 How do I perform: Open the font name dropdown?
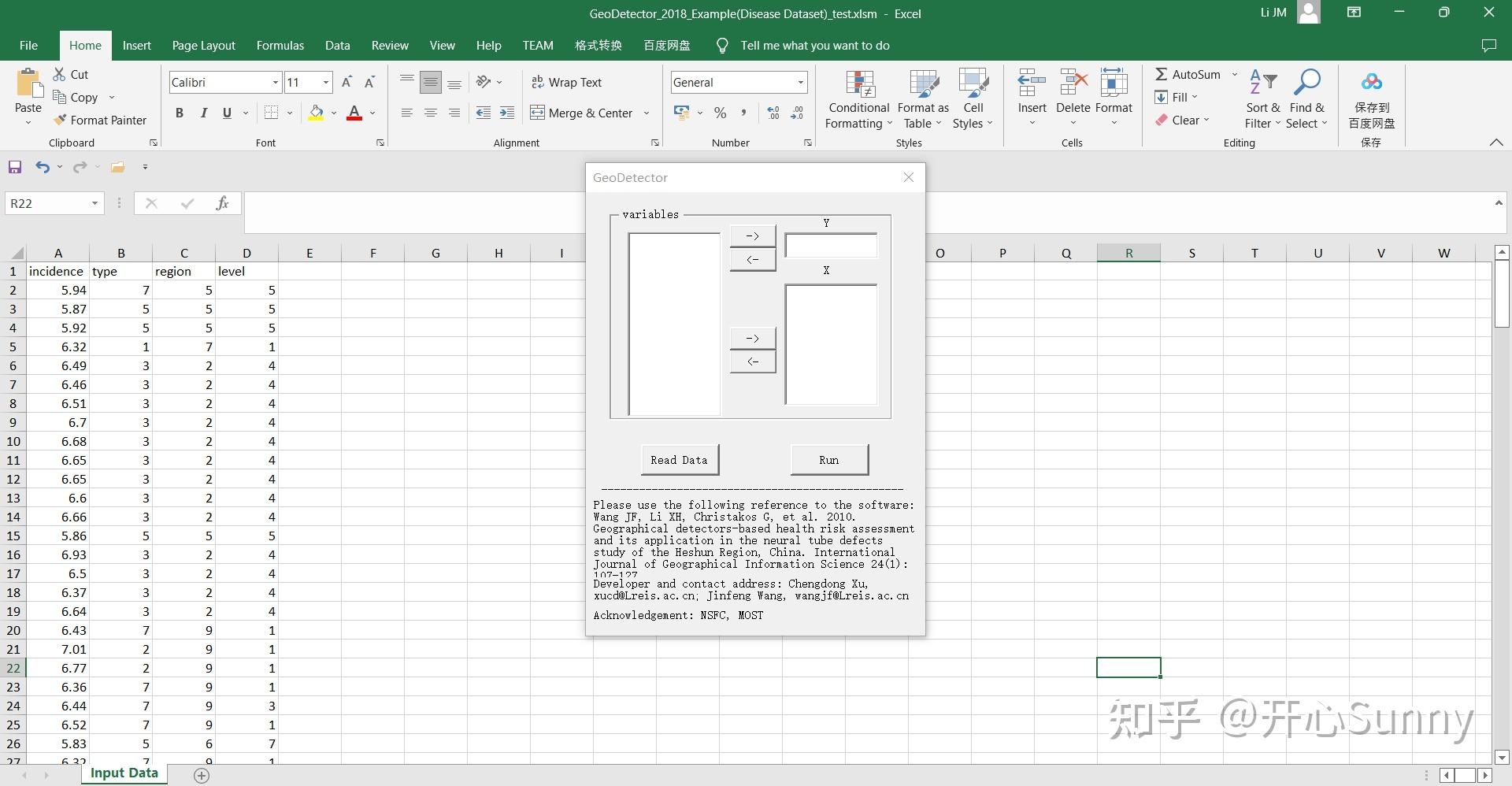276,82
